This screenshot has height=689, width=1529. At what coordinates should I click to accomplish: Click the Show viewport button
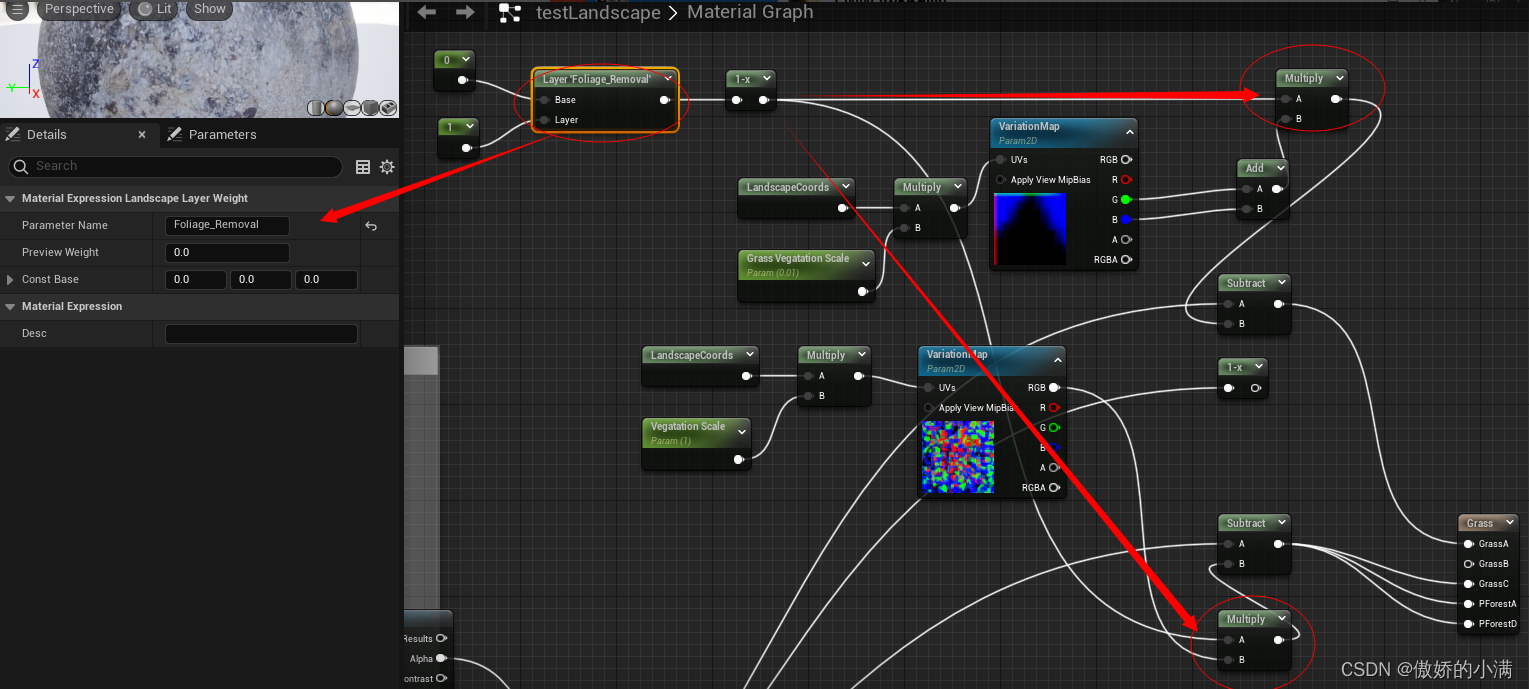click(x=209, y=9)
